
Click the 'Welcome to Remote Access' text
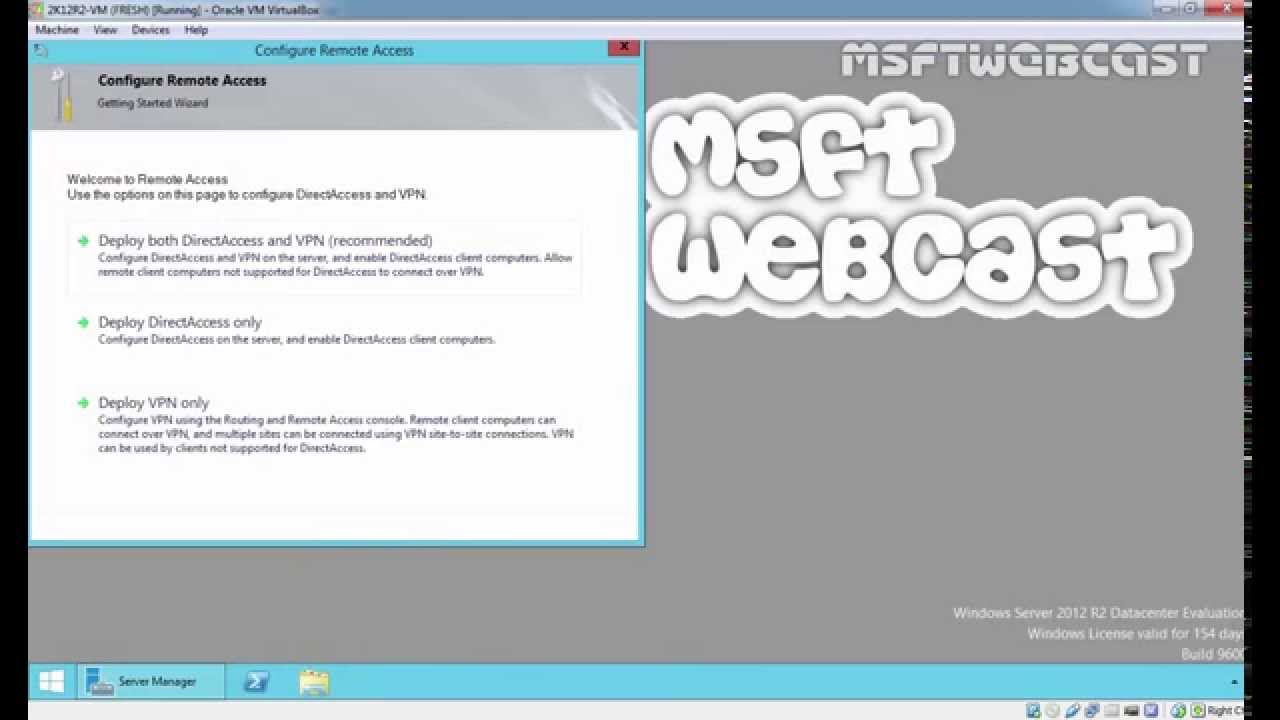[x=147, y=179]
